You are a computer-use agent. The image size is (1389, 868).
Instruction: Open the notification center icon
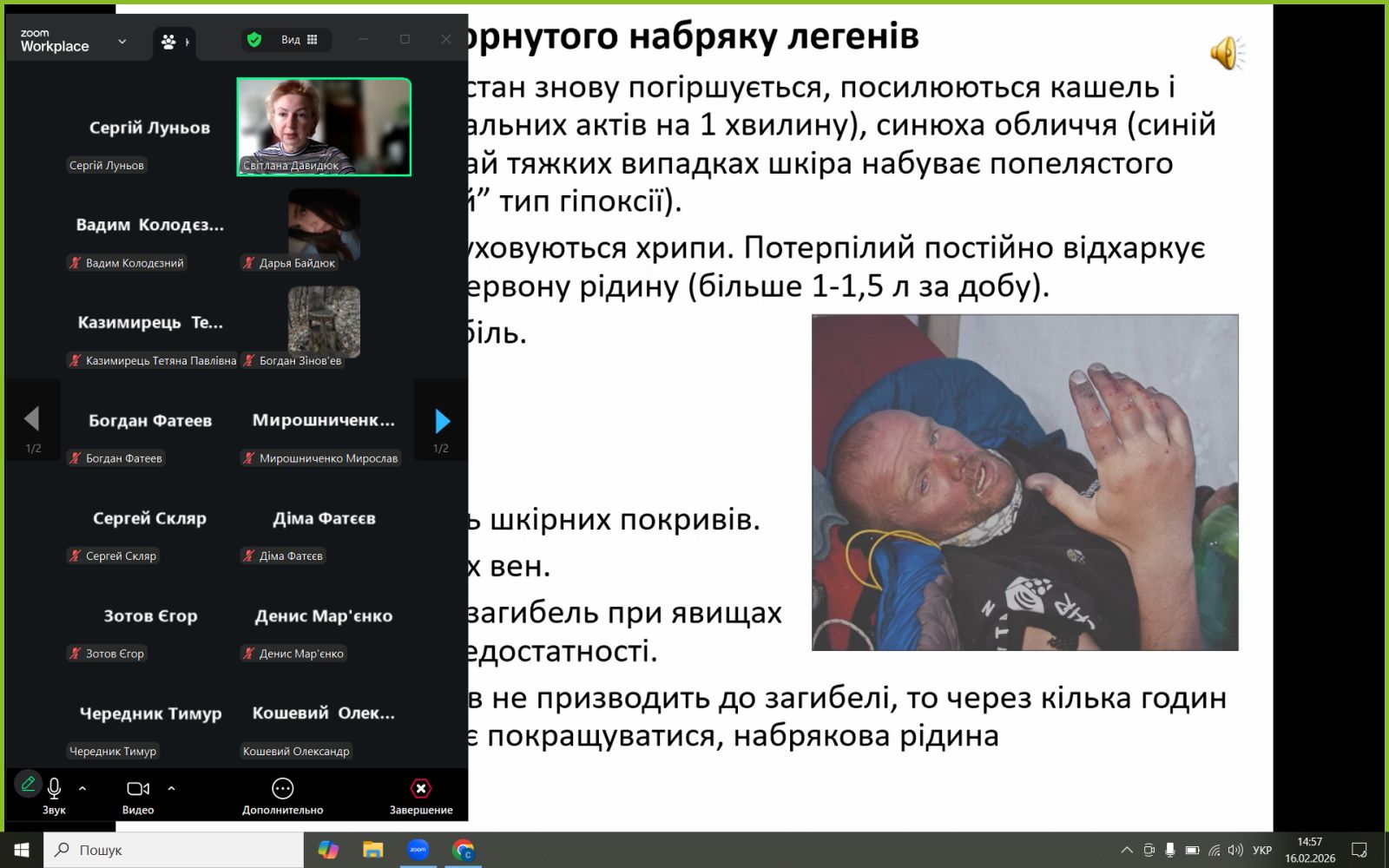1359,850
